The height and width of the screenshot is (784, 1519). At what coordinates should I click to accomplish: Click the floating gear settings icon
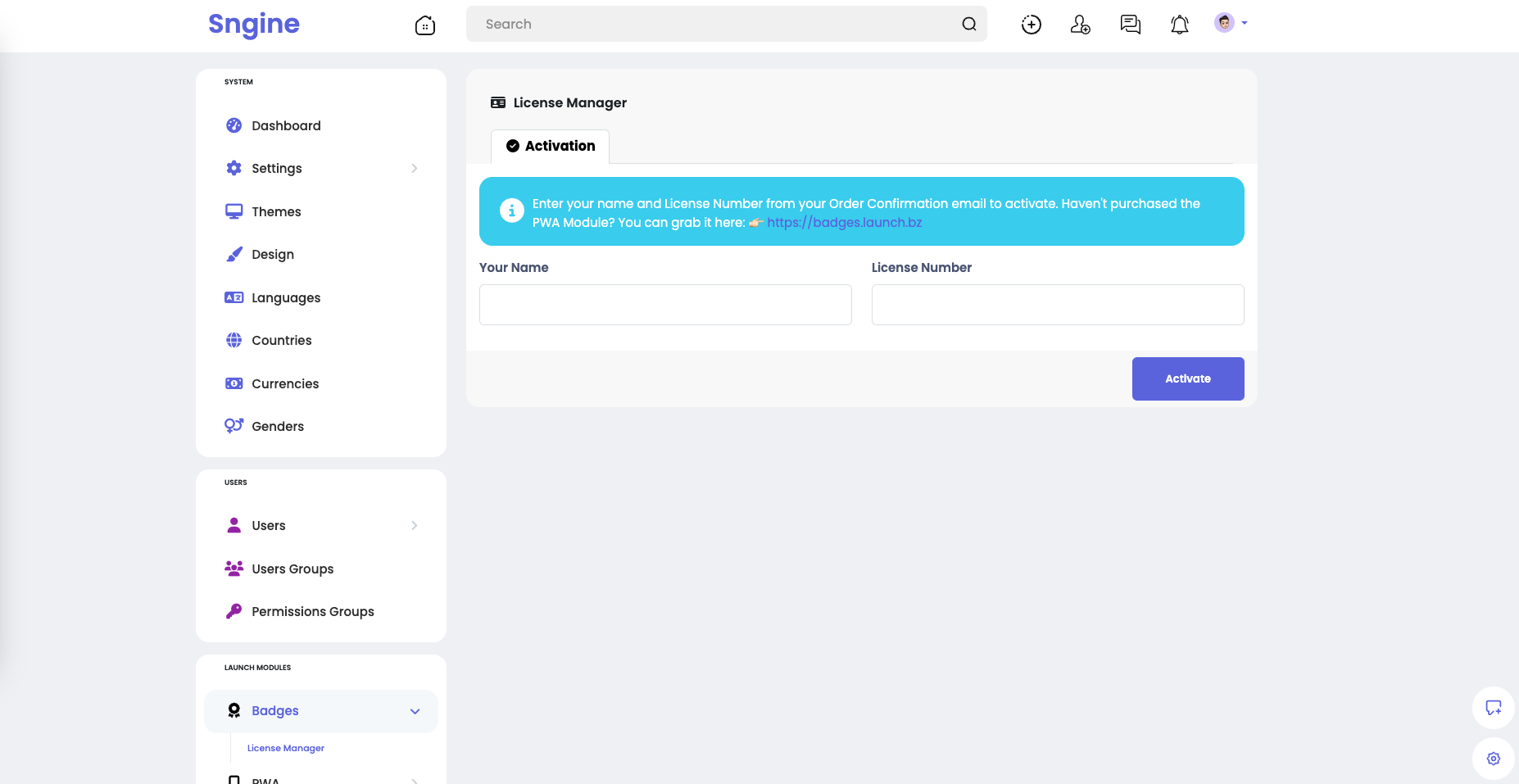(x=1493, y=759)
